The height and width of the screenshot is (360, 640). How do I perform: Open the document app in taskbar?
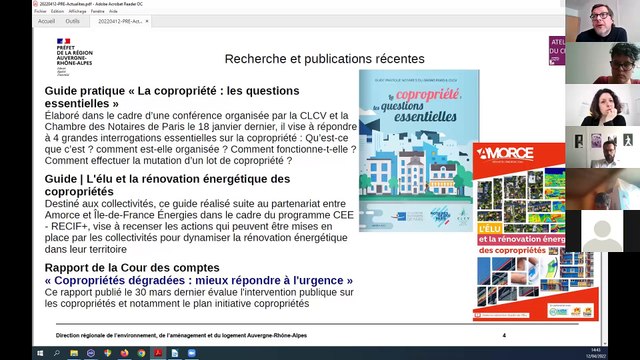pyautogui.click(x=175, y=353)
